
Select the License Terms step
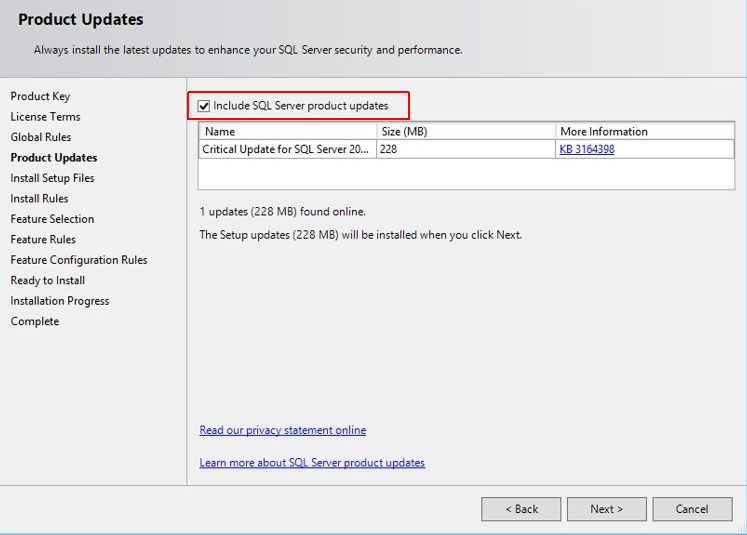point(46,117)
